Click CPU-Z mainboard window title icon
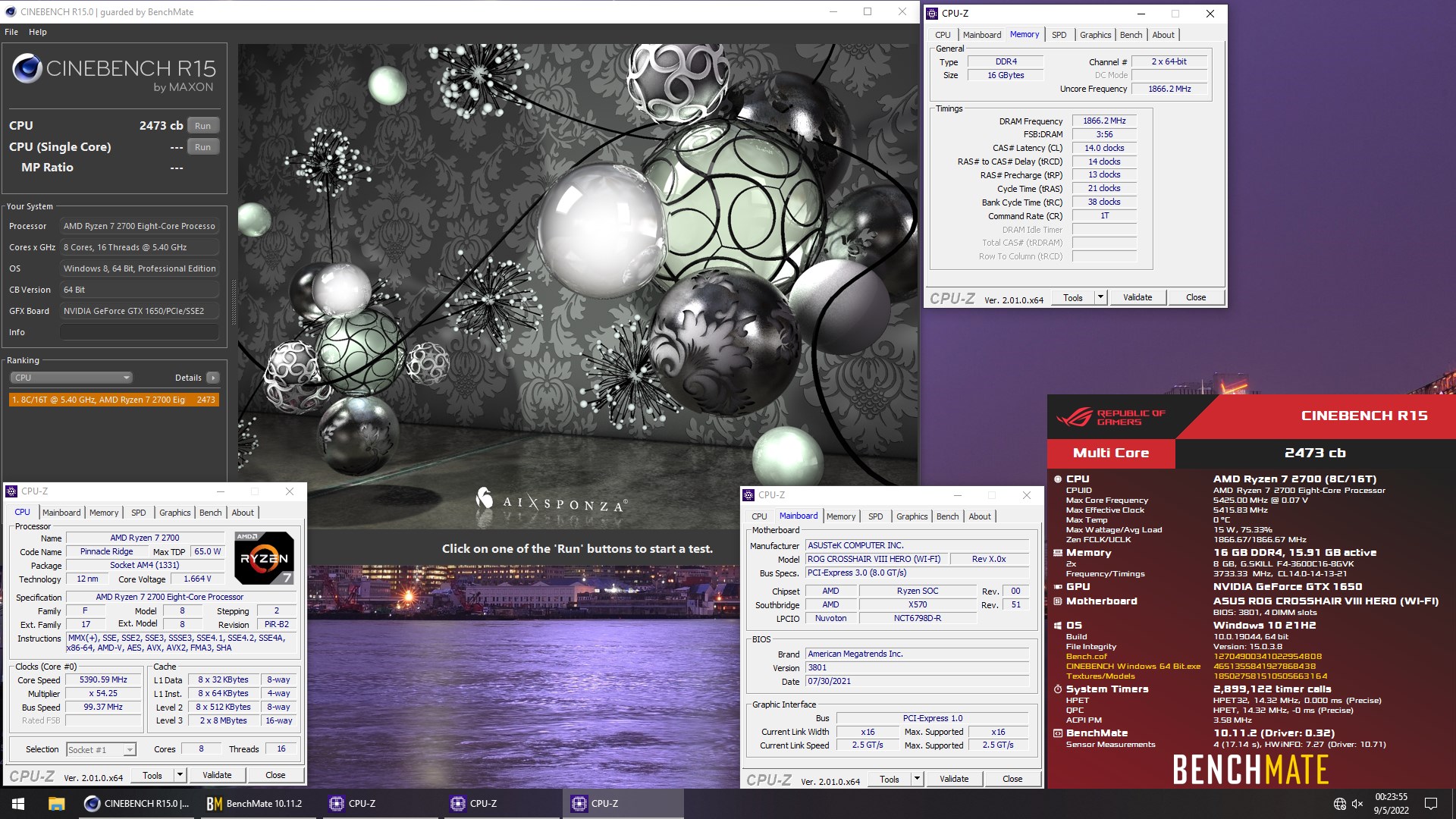The image size is (1456, 819). 749,495
